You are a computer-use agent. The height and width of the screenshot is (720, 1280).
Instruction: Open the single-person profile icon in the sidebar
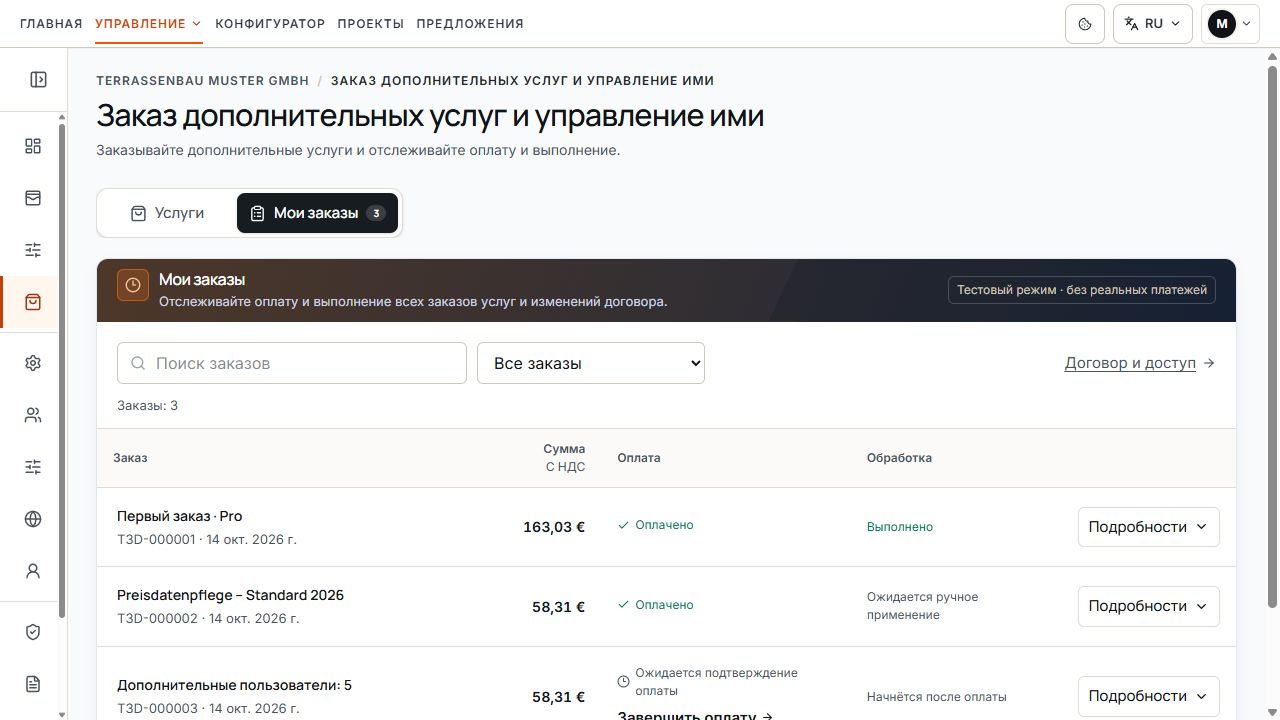coord(33,571)
